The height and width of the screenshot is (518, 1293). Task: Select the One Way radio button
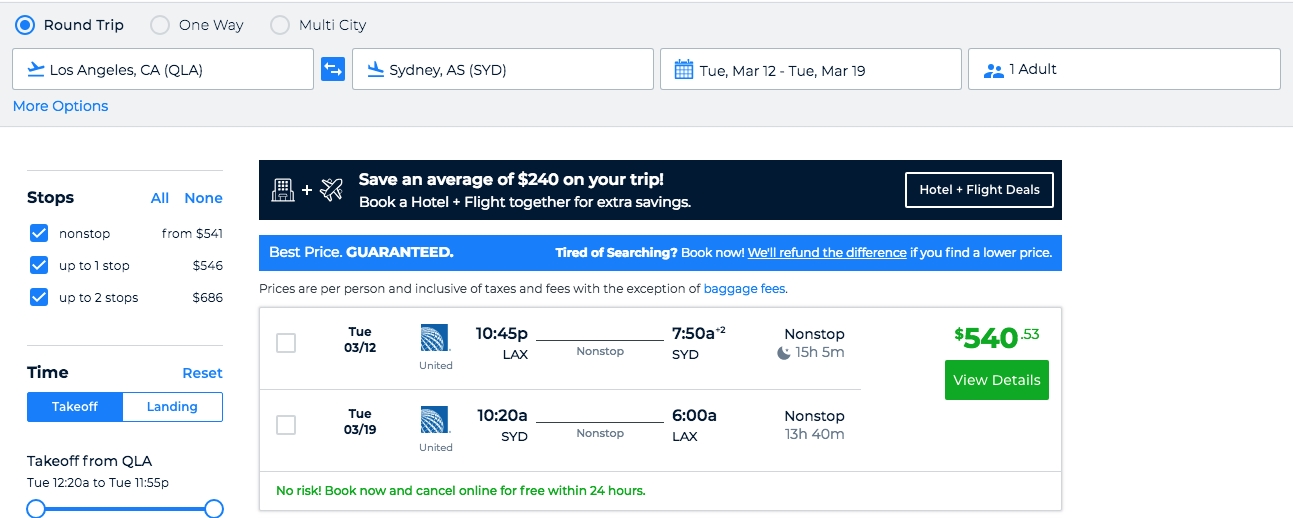(x=160, y=25)
